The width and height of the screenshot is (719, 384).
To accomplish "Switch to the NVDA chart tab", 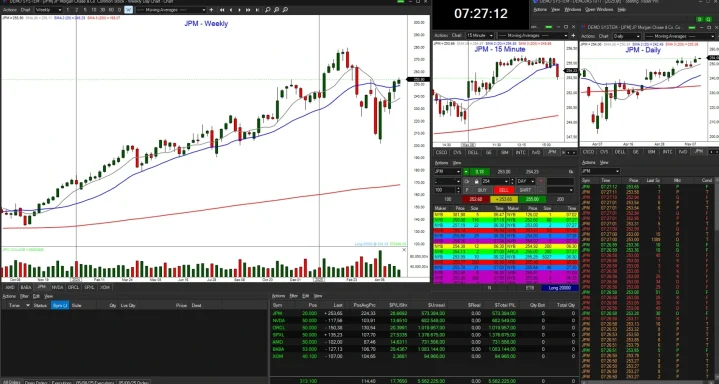I will tap(57, 287).
